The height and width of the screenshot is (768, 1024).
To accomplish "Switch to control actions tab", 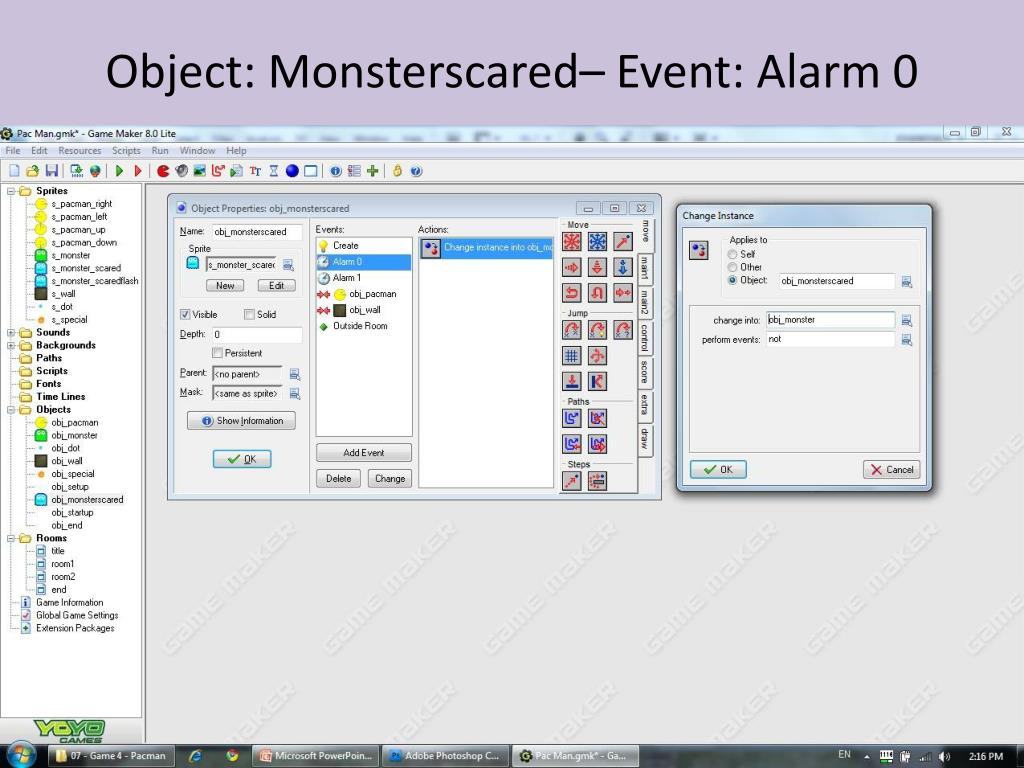I will tap(644, 337).
